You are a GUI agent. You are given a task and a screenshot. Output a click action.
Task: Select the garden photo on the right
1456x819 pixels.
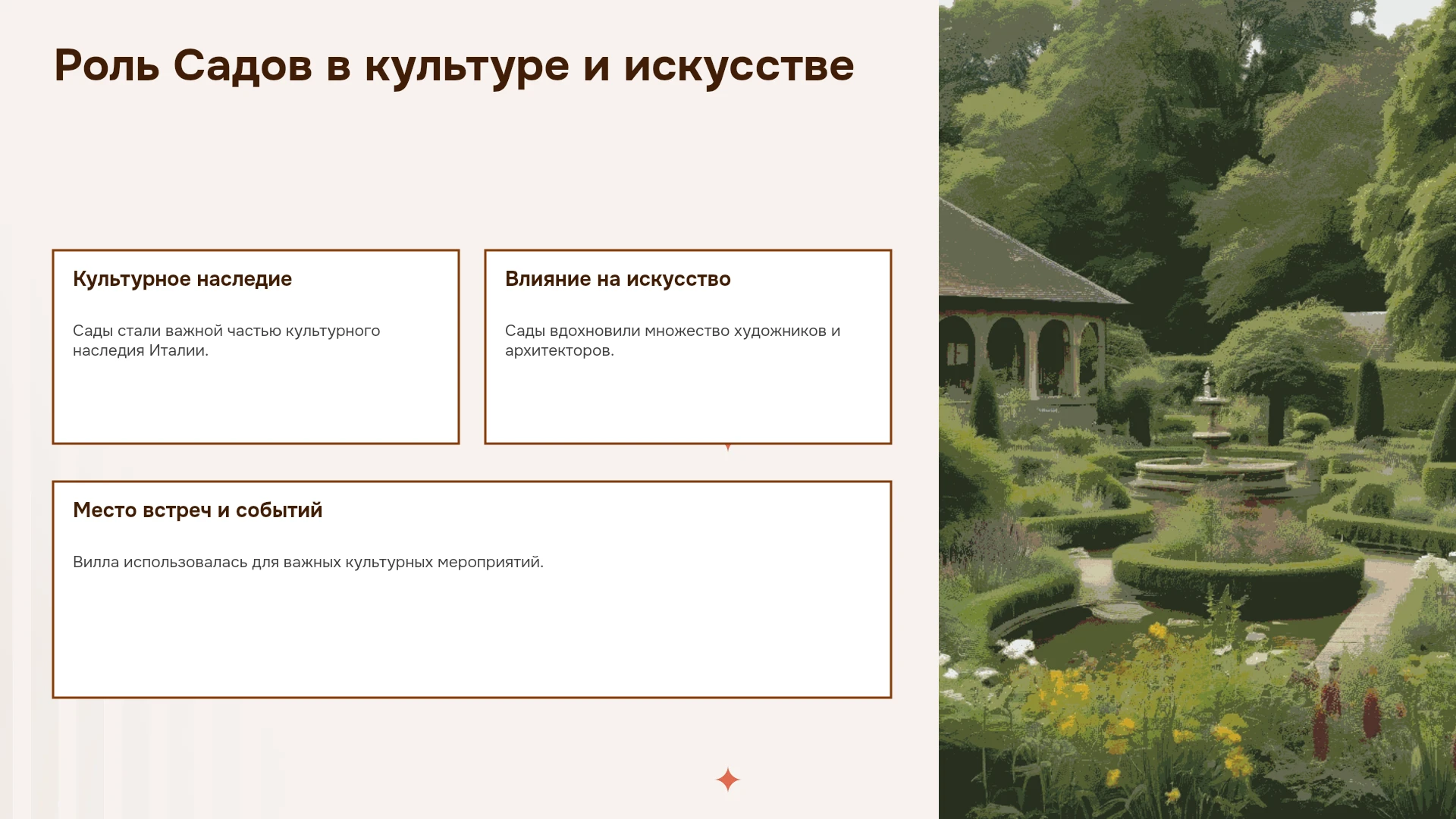[1197, 409]
